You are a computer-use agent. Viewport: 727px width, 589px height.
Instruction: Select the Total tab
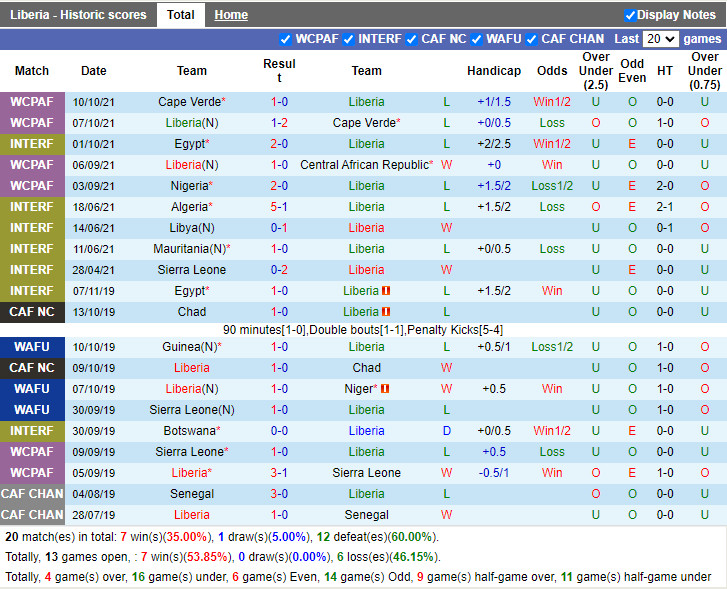(x=181, y=15)
